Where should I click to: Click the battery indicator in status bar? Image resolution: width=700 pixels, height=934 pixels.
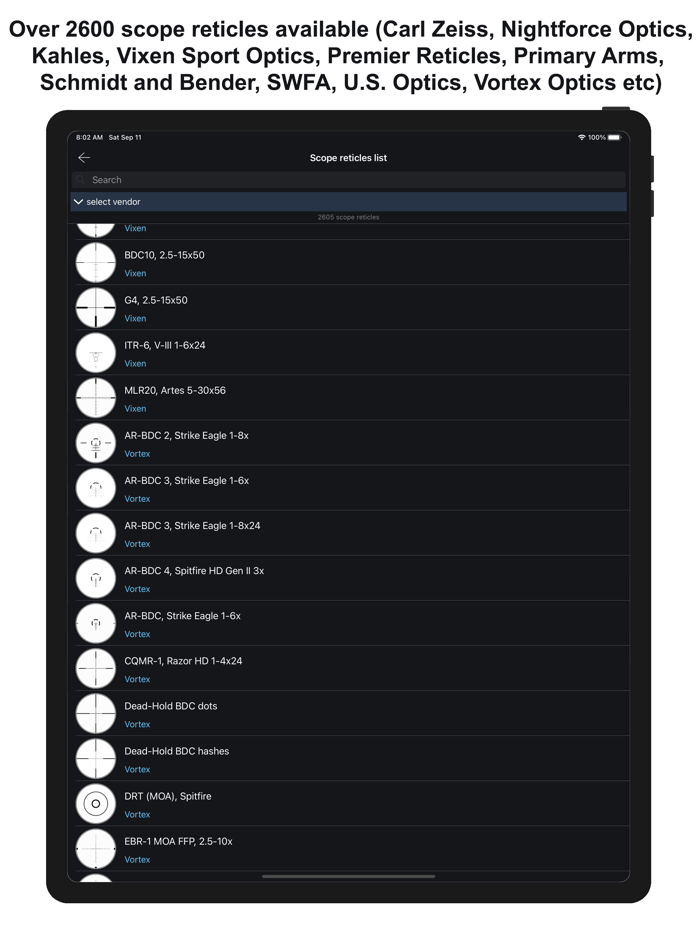pos(614,138)
